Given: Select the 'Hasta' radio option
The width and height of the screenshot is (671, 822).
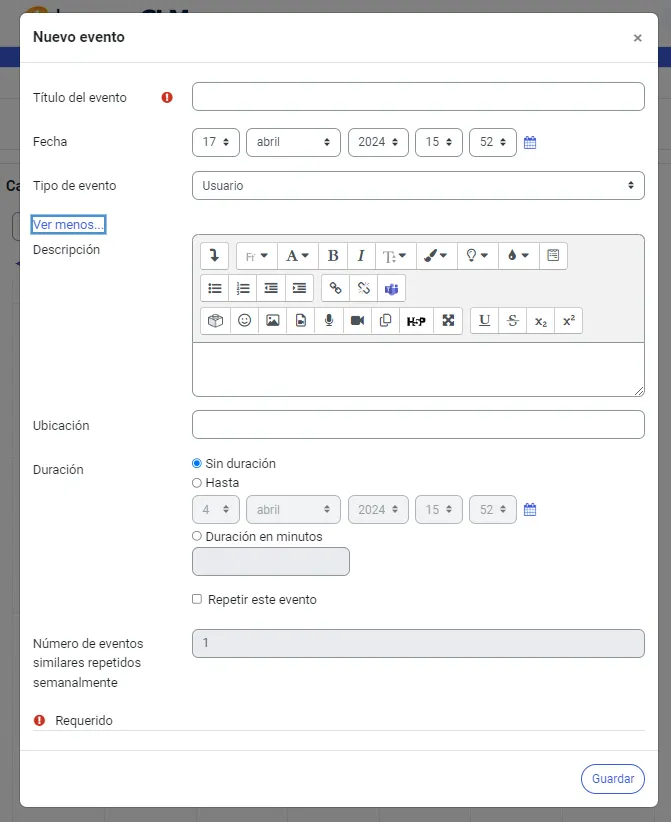Looking at the screenshot, I should [x=197, y=482].
